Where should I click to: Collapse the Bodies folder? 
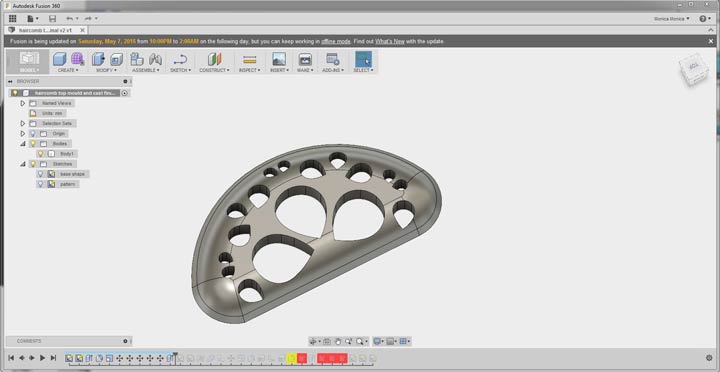[x=22, y=144]
